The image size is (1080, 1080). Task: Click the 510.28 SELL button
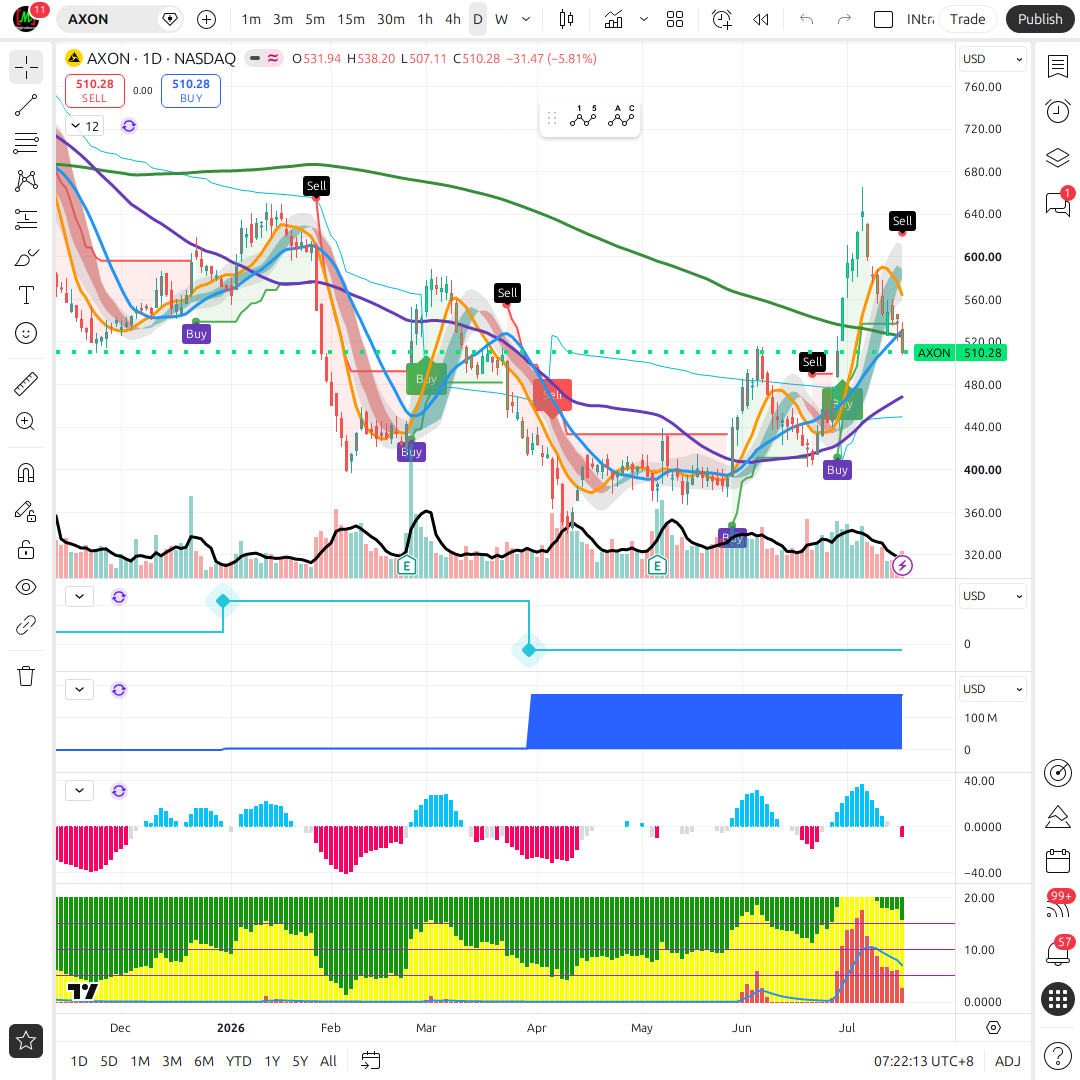coord(95,90)
